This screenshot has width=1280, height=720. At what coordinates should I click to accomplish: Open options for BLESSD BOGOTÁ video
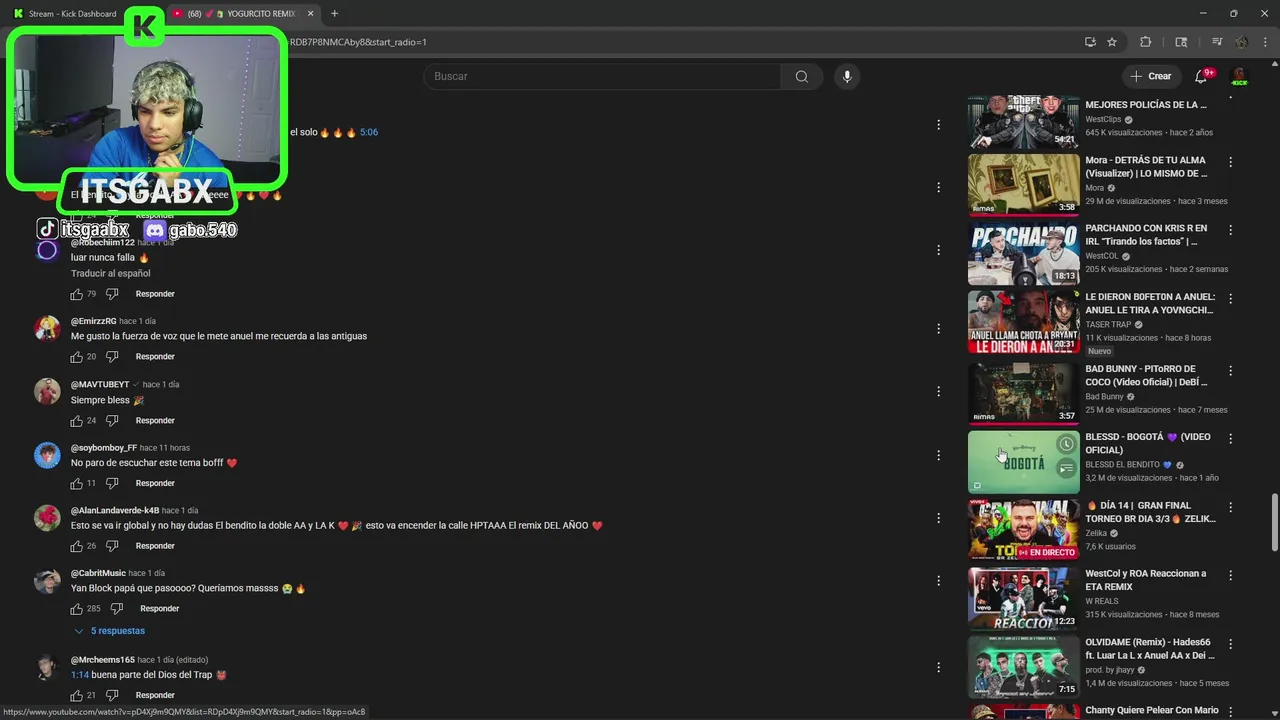(x=1230, y=439)
